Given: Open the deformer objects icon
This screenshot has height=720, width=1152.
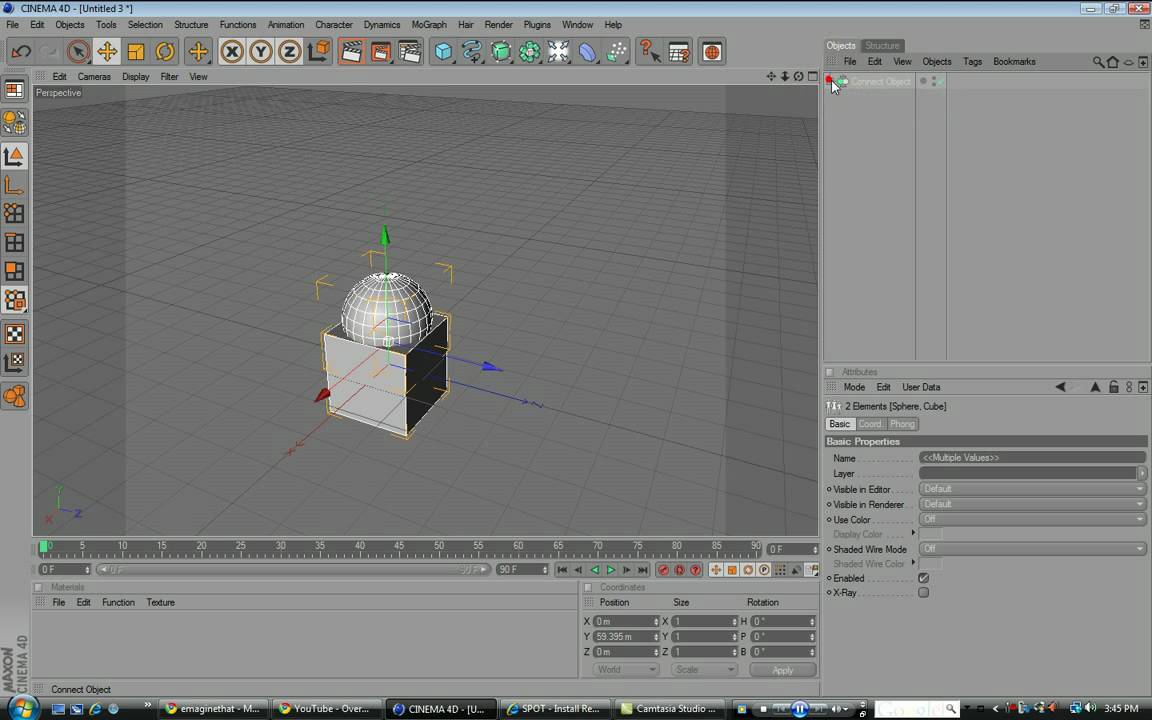Looking at the screenshot, I should click(x=588, y=51).
